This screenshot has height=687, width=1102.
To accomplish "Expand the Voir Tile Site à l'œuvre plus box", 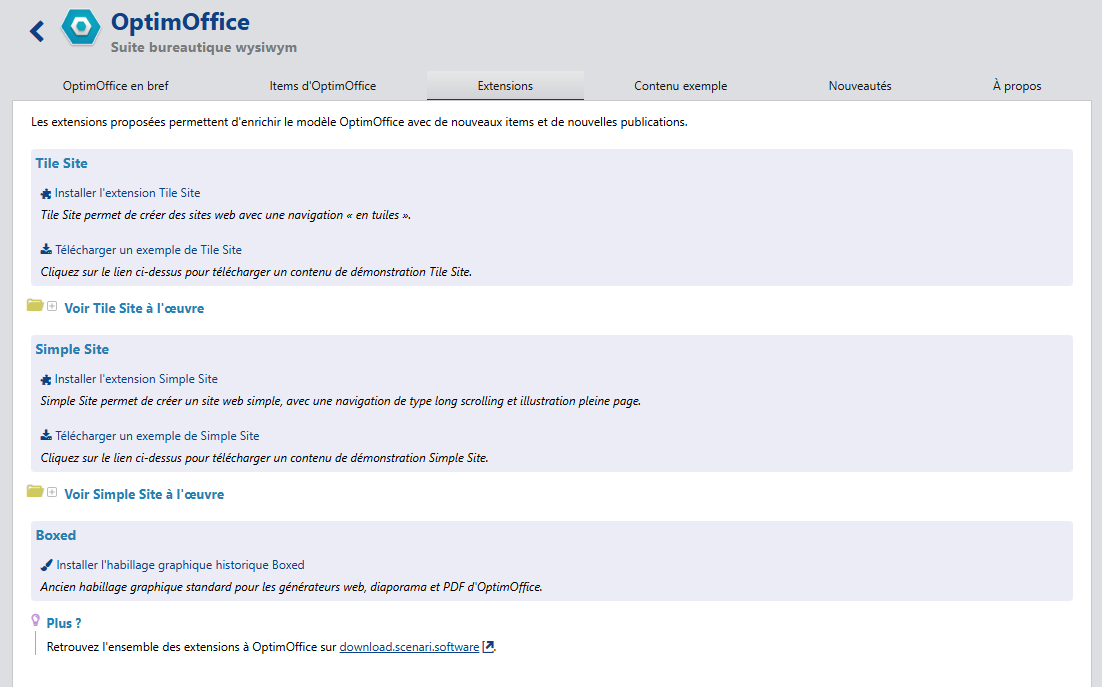I will coord(52,306).
